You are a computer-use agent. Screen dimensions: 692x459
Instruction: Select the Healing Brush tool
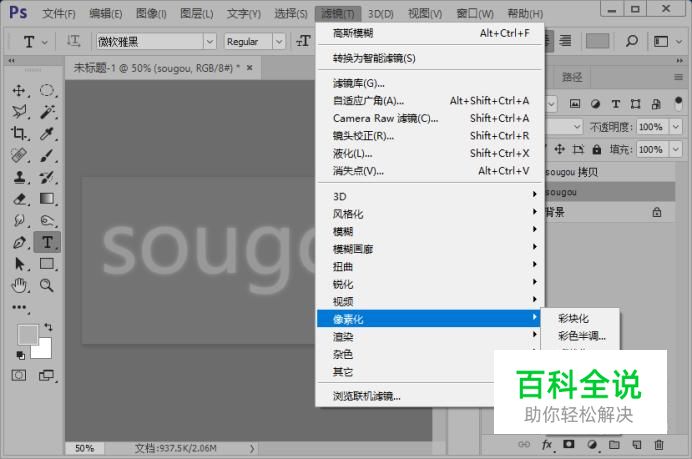point(19,155)
